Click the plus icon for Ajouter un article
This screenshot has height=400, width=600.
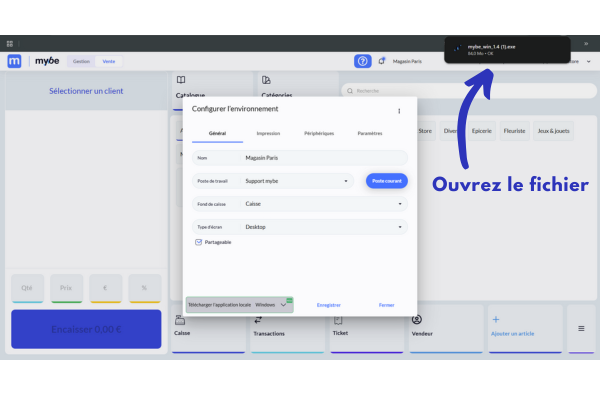pyautogui.click(x=496, y=319)
